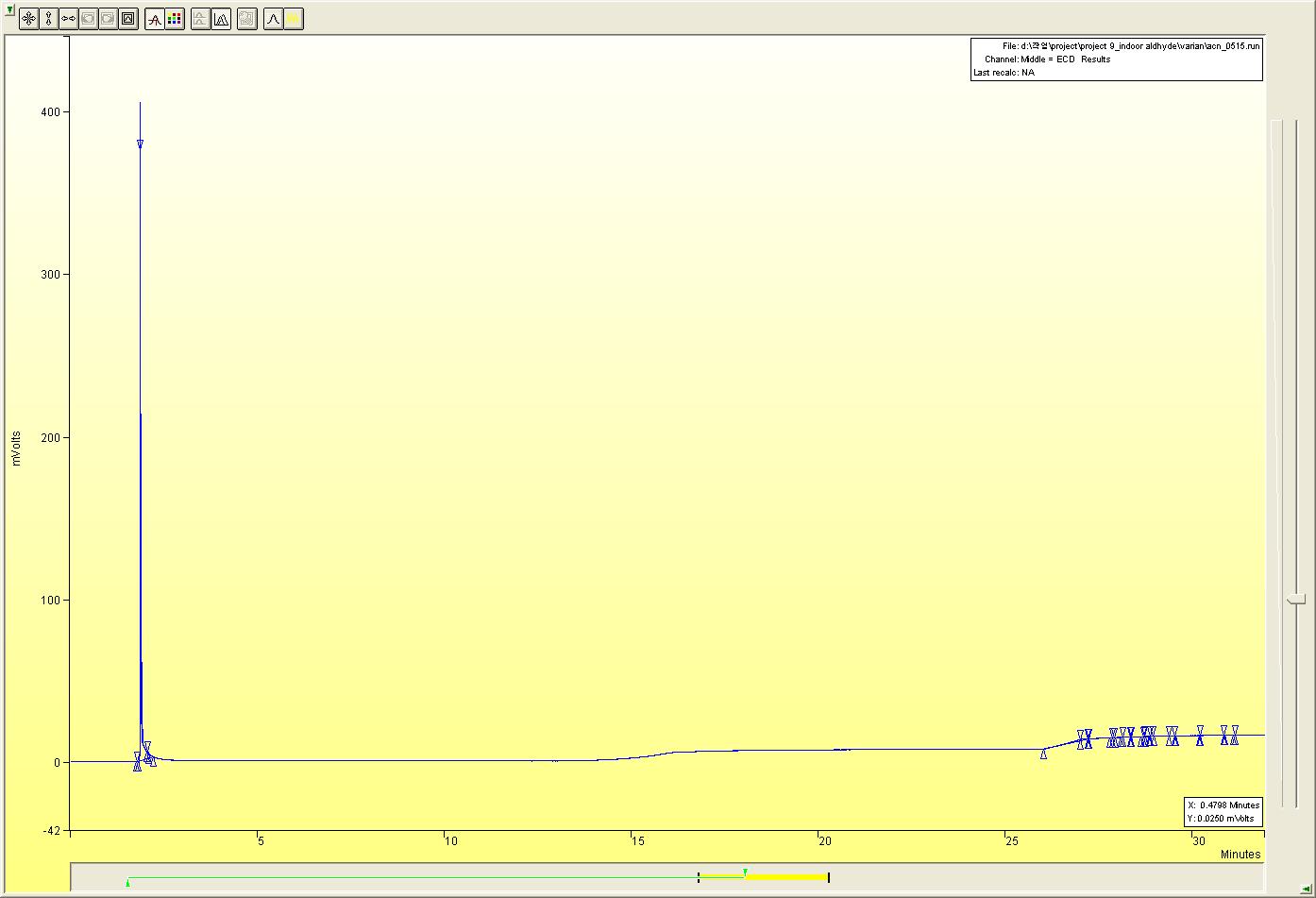Click the first grayed-out zoom icon
1316x898 pixels.
point(88,19)
